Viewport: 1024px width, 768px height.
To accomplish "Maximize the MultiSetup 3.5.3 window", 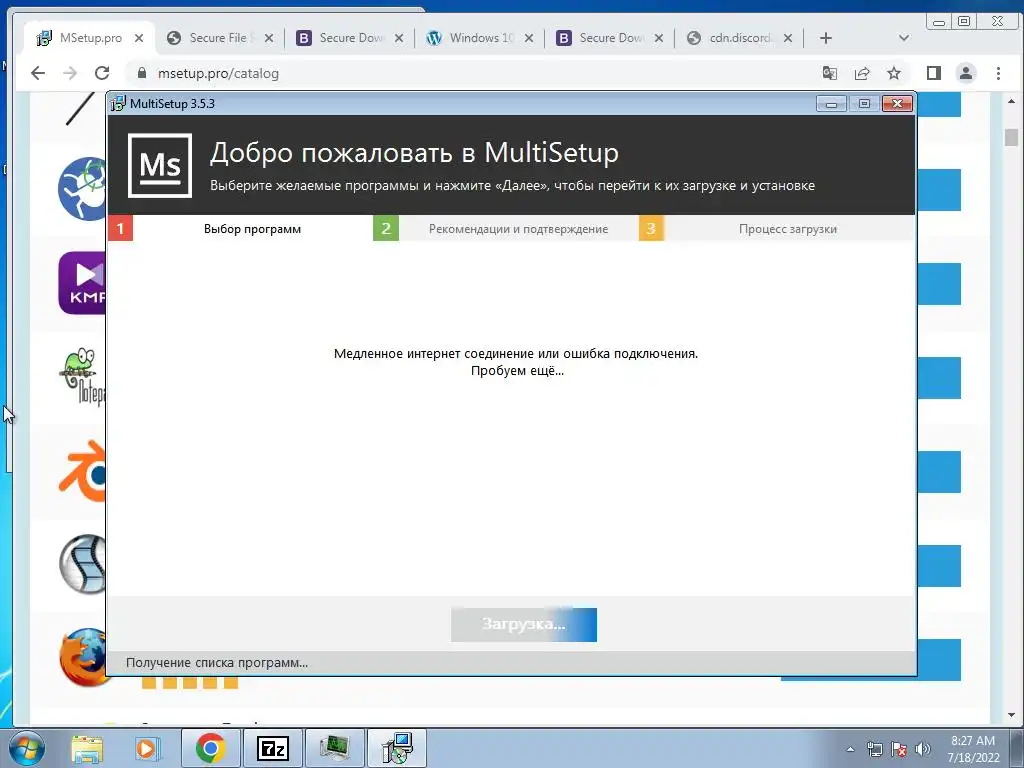I will coord(864,104).
